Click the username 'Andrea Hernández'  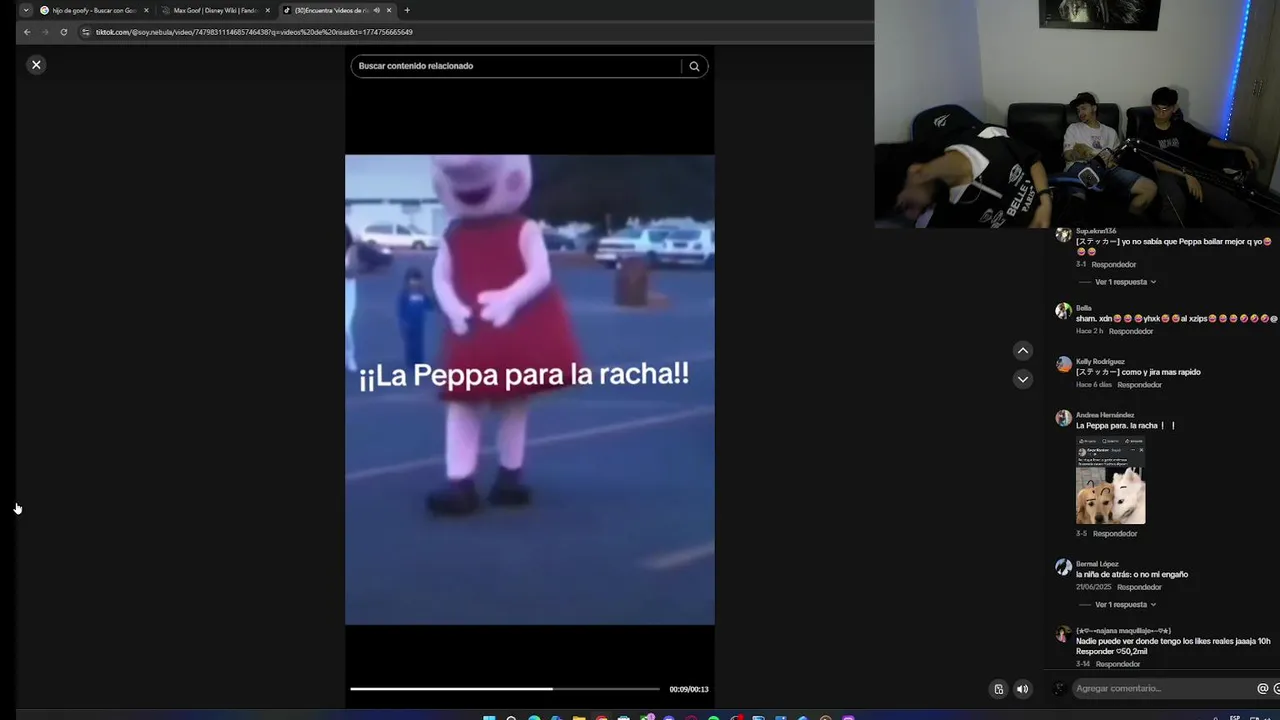tap(1105, 415)
